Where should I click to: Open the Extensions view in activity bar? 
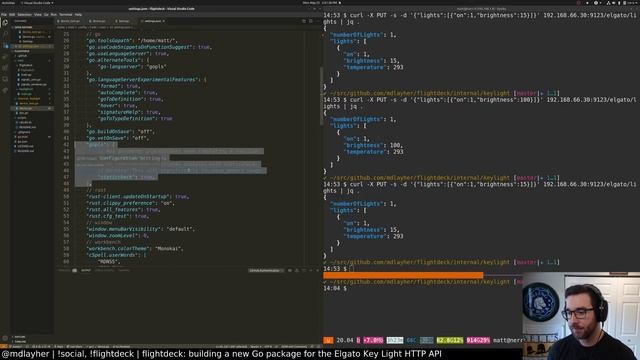click(5, 68)
